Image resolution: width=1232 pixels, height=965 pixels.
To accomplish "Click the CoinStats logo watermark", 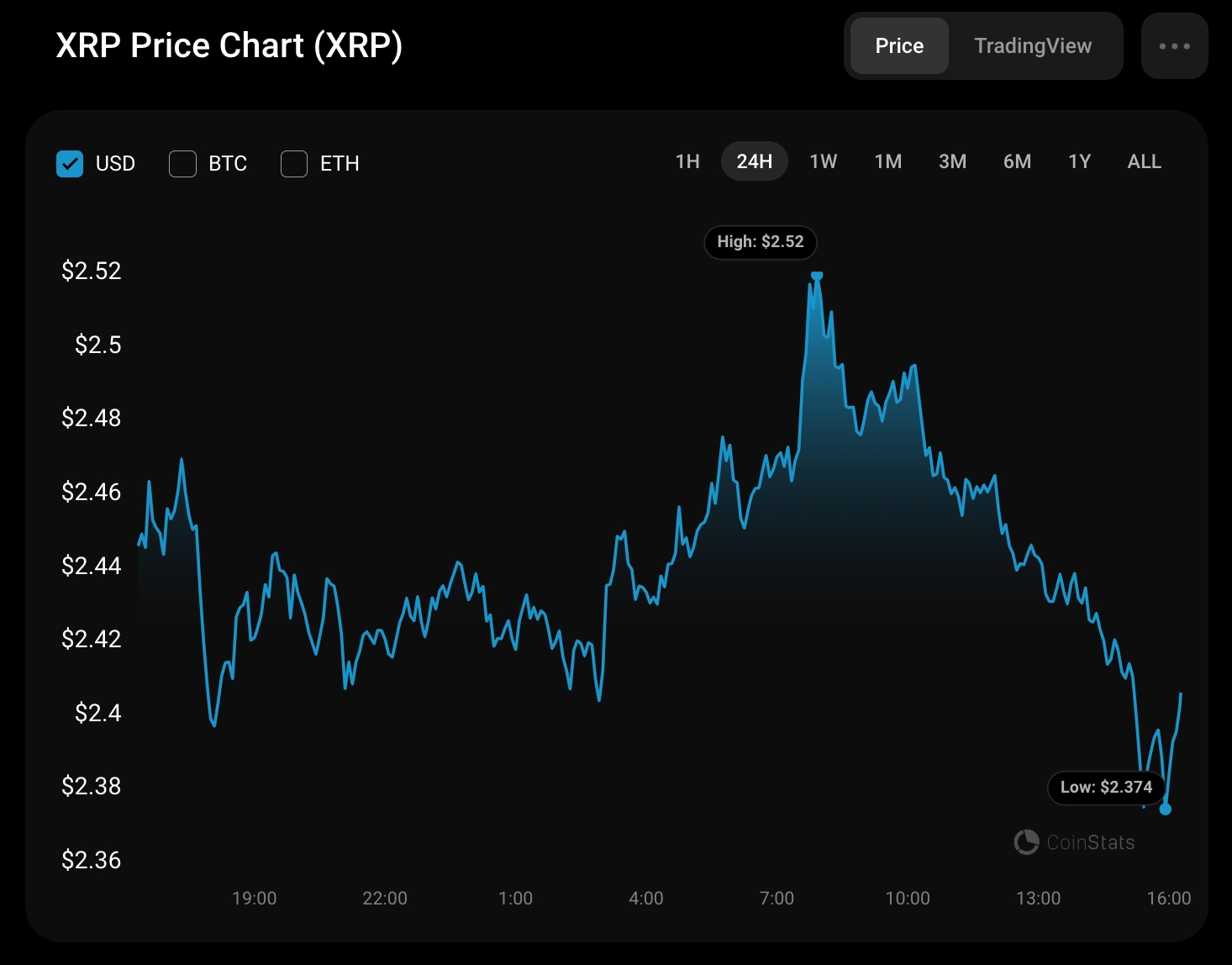I will coord(1074,841).
